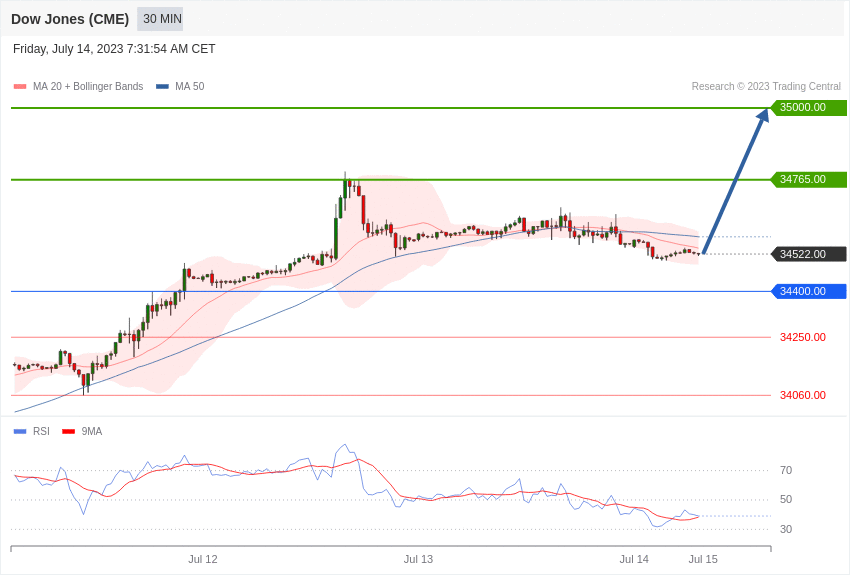Click the Jul 14 axis label

coord(634,559)
